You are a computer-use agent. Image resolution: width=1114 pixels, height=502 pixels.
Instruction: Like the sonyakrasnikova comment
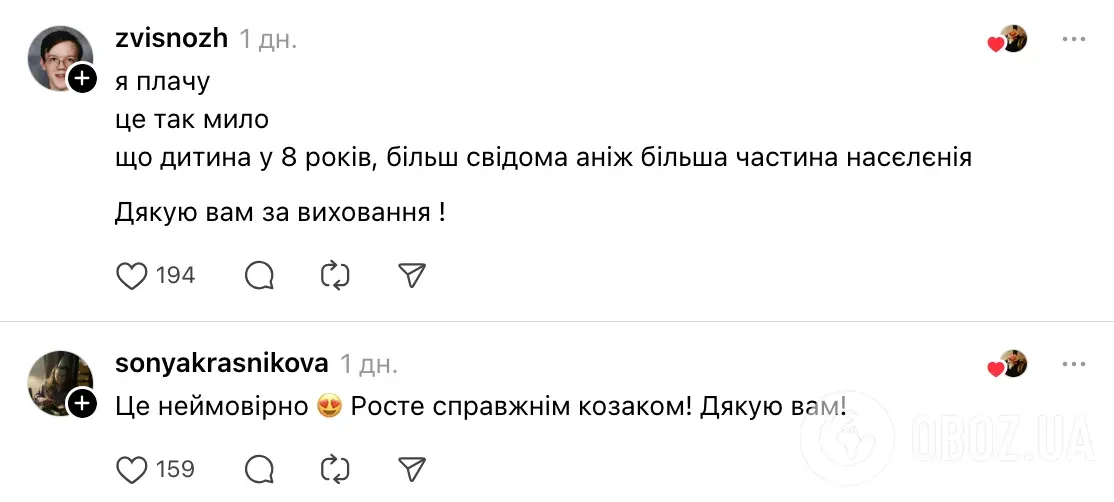(x=132, y=468)
